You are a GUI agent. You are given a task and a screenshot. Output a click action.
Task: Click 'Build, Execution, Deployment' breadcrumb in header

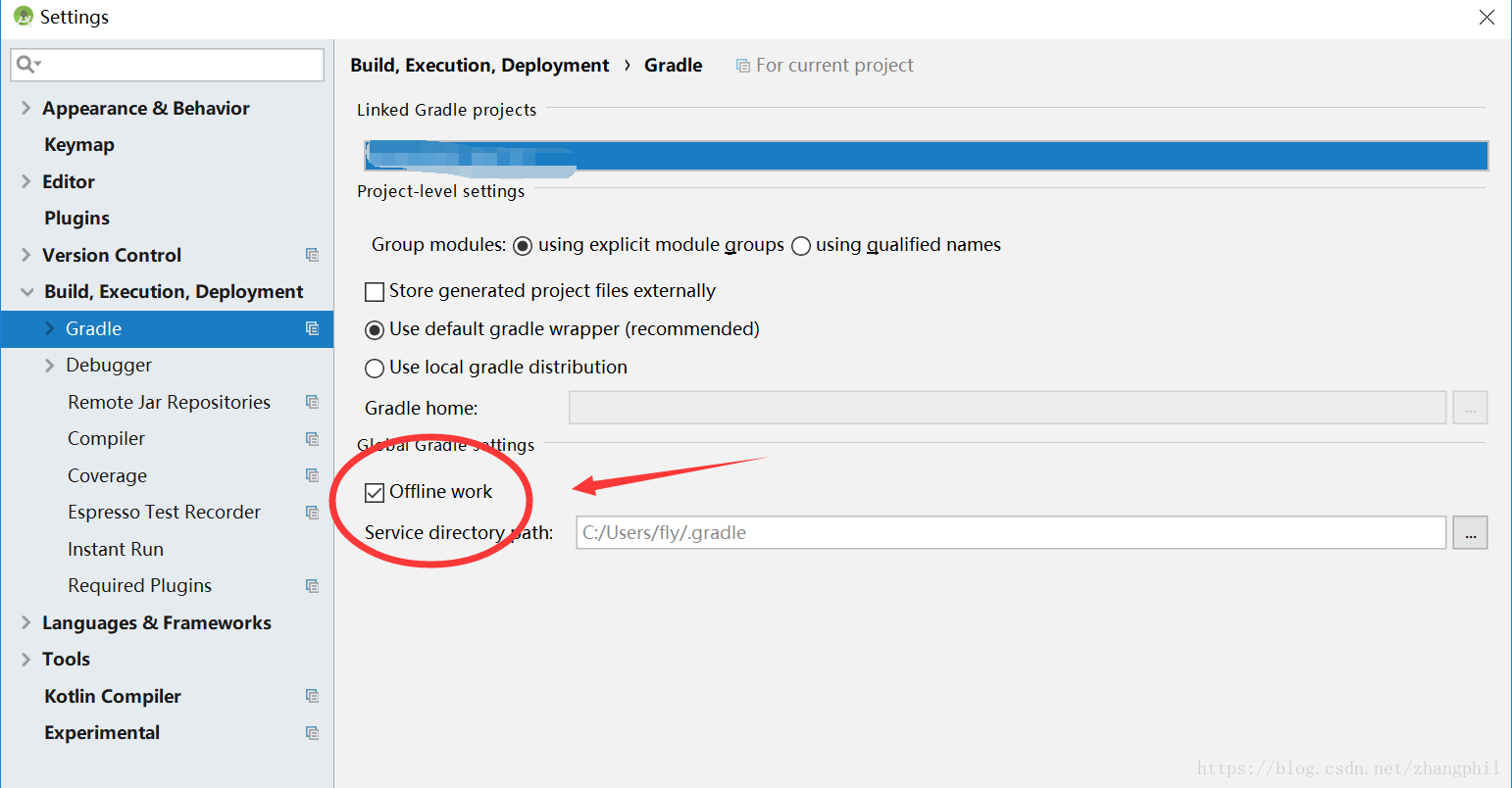pos(479,65)
